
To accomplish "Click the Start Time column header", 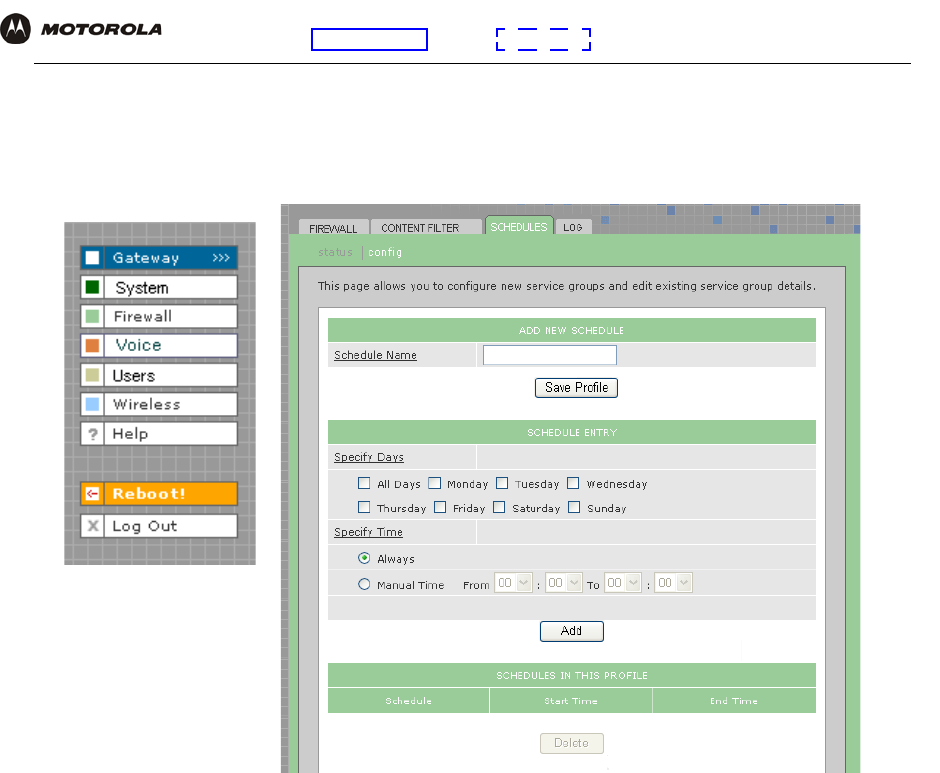I will point(571,700).
